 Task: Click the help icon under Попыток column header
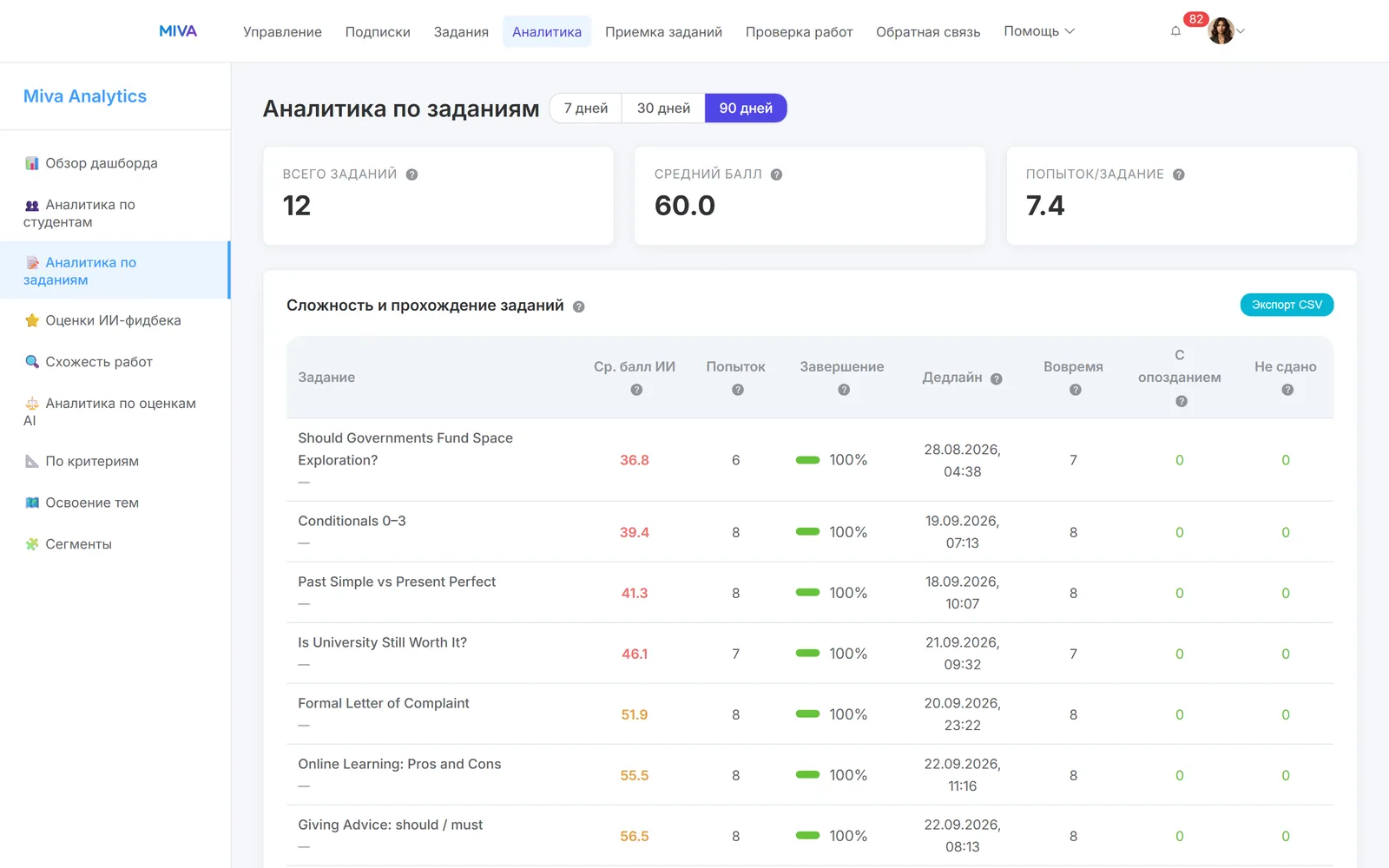point(738,390)
